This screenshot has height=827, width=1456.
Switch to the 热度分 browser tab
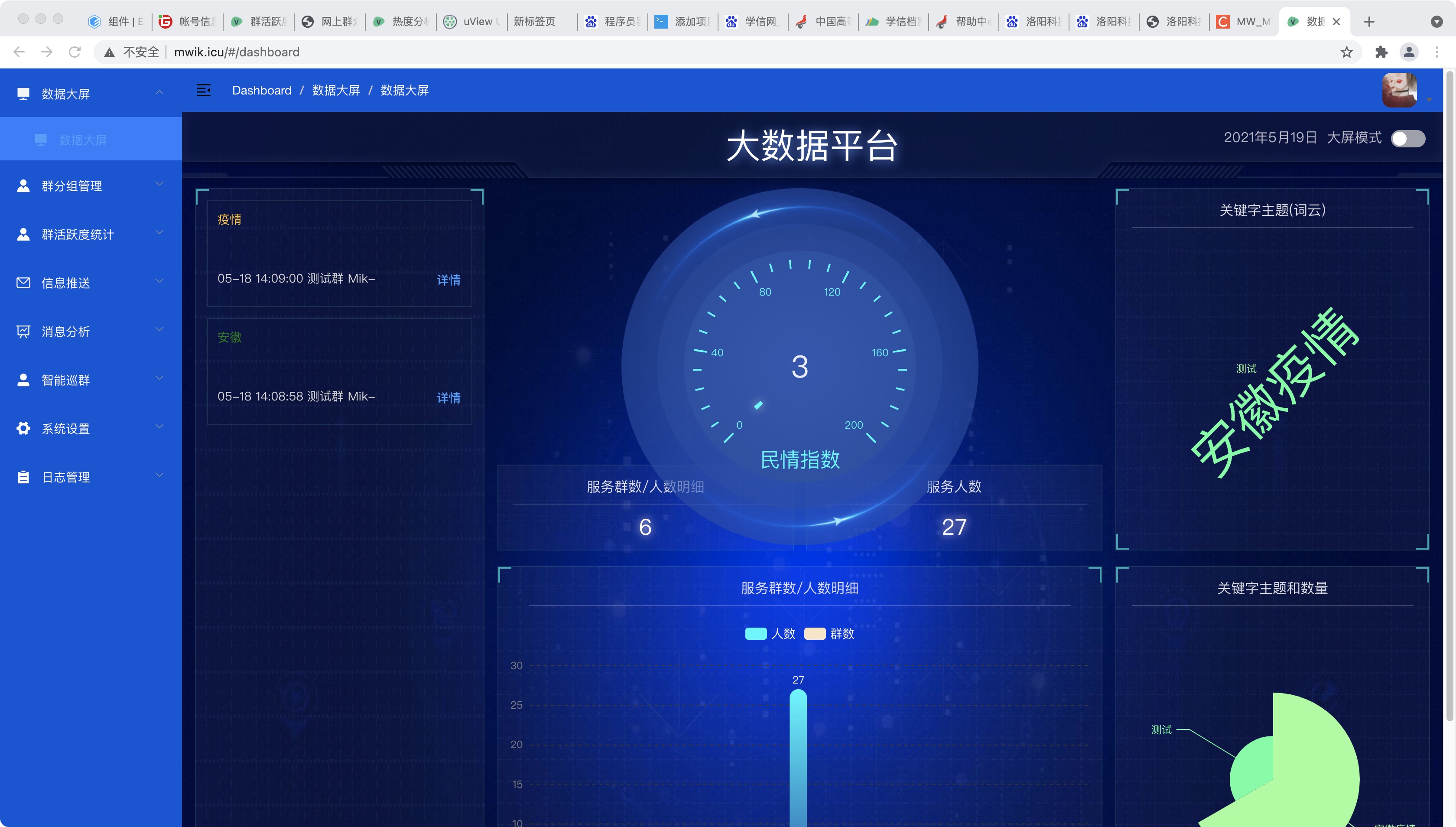(x=401, y=22)
